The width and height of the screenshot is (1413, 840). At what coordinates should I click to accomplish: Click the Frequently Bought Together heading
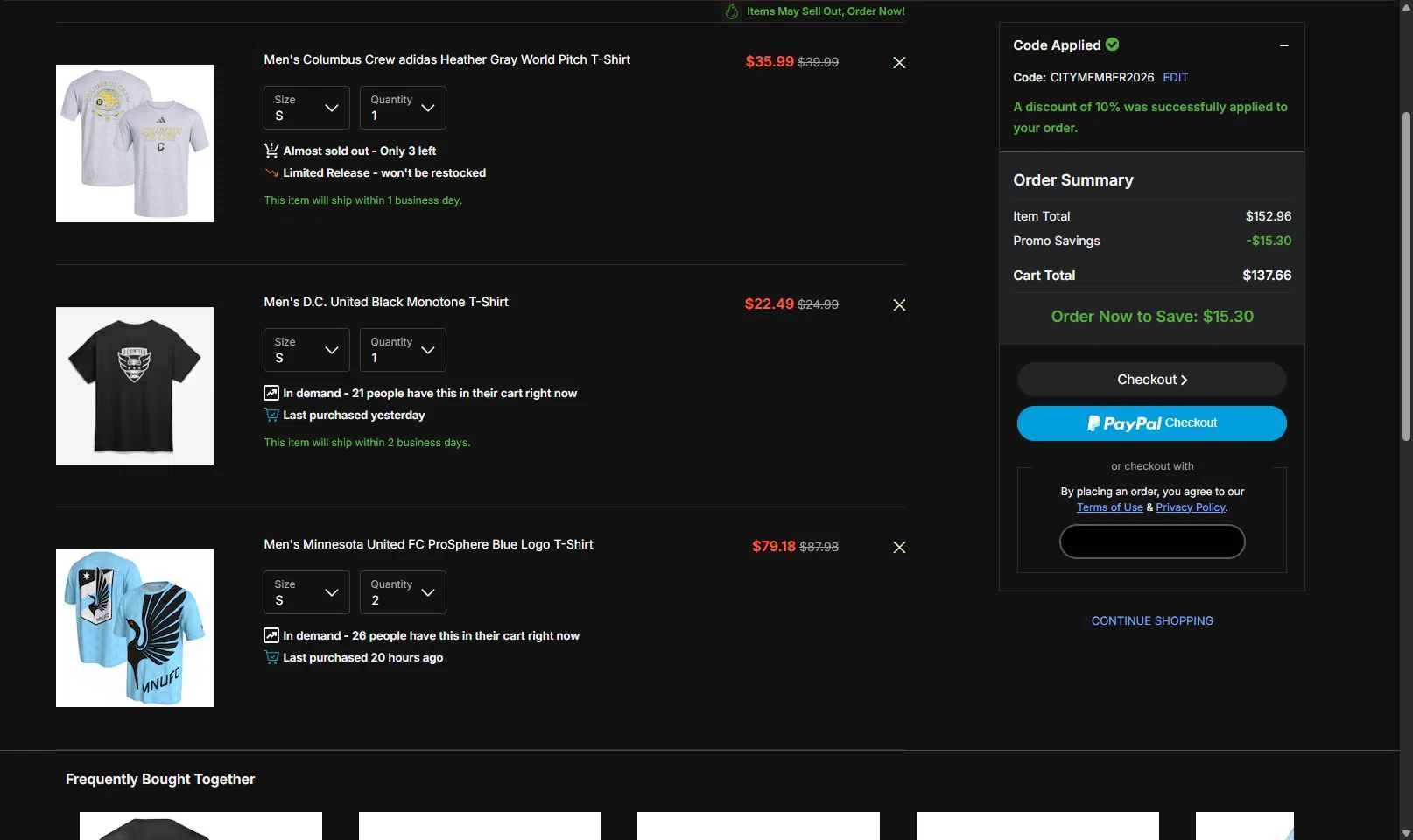[160, 780]
